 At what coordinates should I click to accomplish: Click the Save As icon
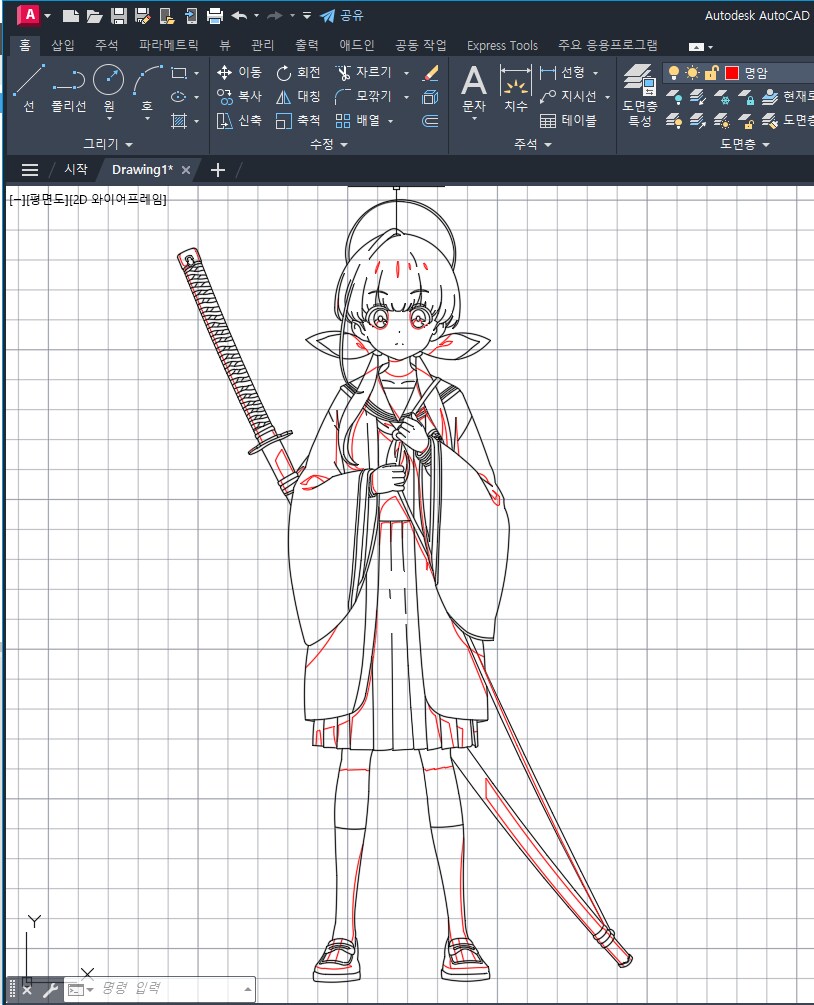[x=142, y=16]
